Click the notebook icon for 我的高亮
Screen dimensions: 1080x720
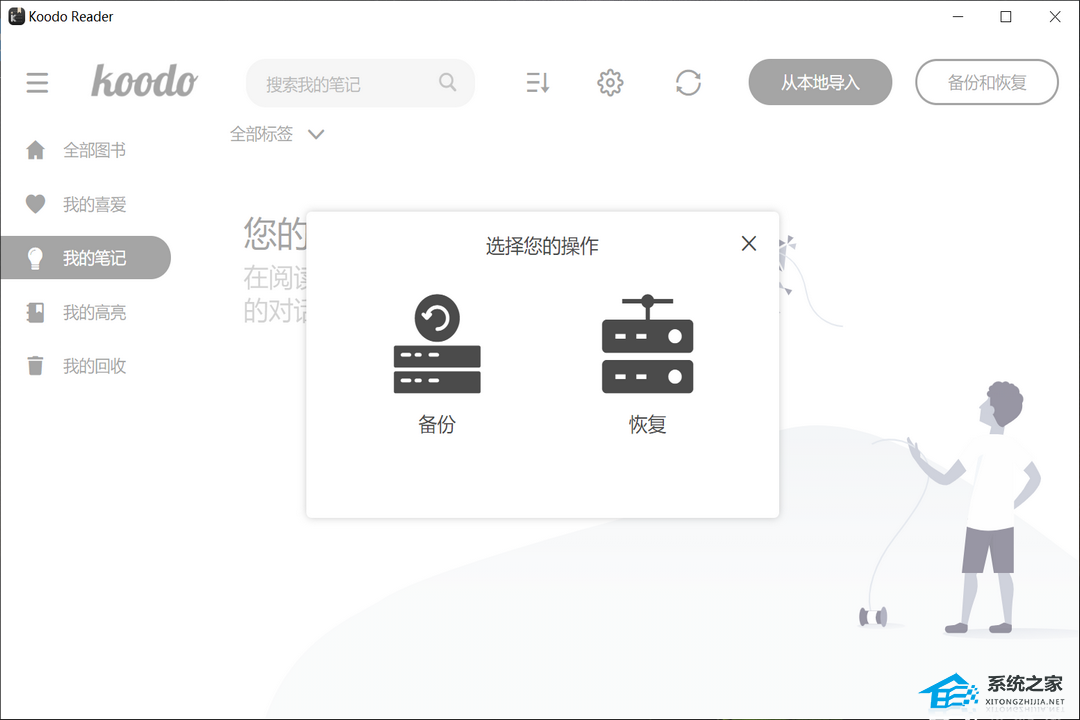(x=36, y=312)
